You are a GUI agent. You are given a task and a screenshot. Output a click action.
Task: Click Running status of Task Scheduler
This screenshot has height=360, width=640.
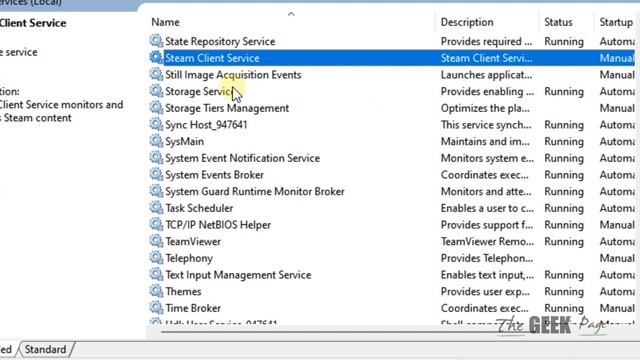(x=564, y=208)
